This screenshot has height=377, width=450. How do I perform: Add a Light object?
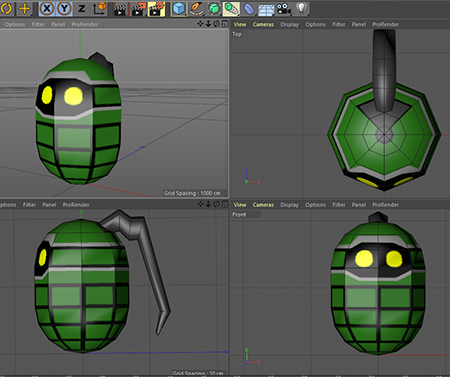[x=301, y=8]
